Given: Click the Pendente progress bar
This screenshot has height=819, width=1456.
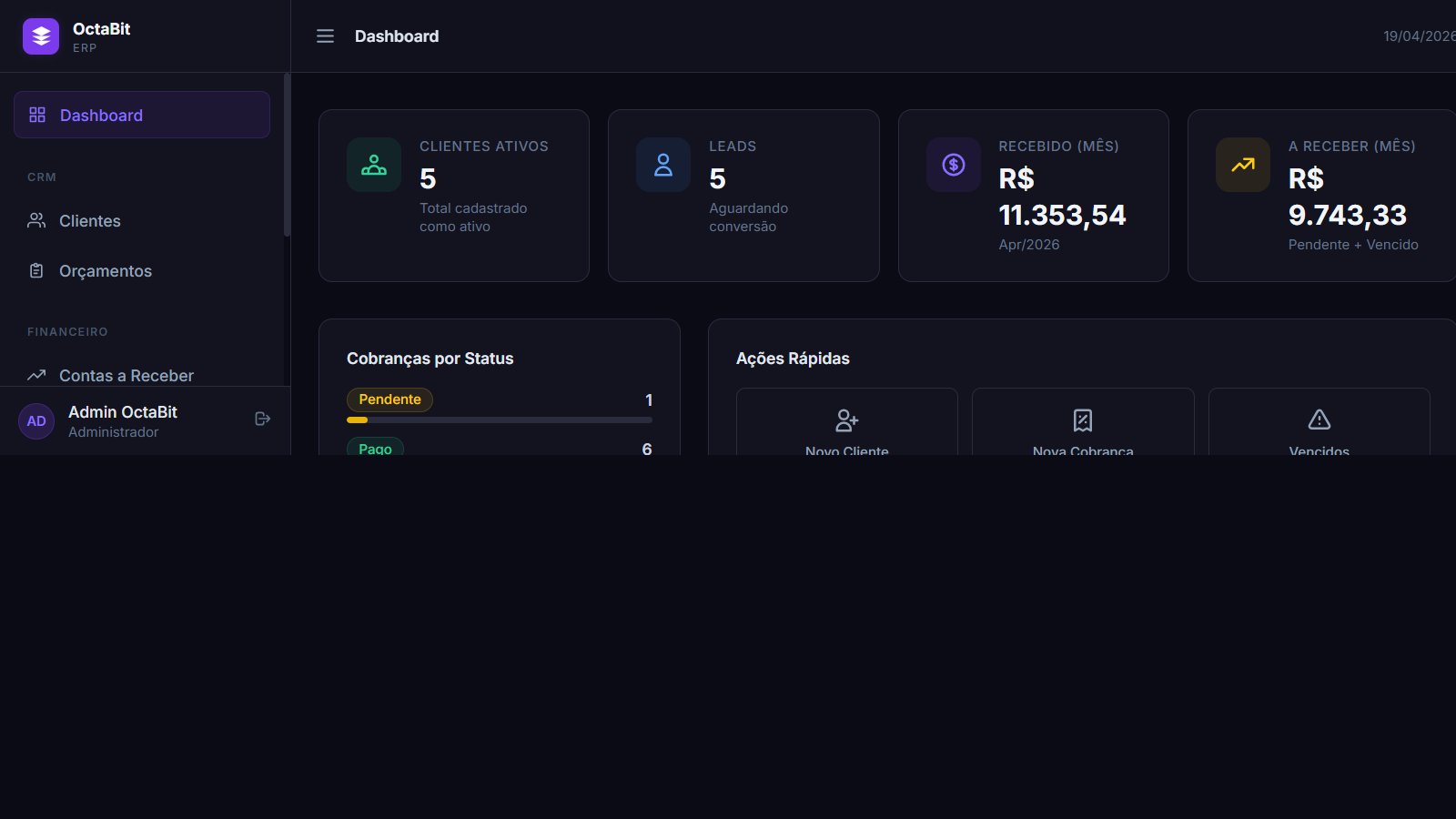Looking at the screenshot, I should point(499,420).
